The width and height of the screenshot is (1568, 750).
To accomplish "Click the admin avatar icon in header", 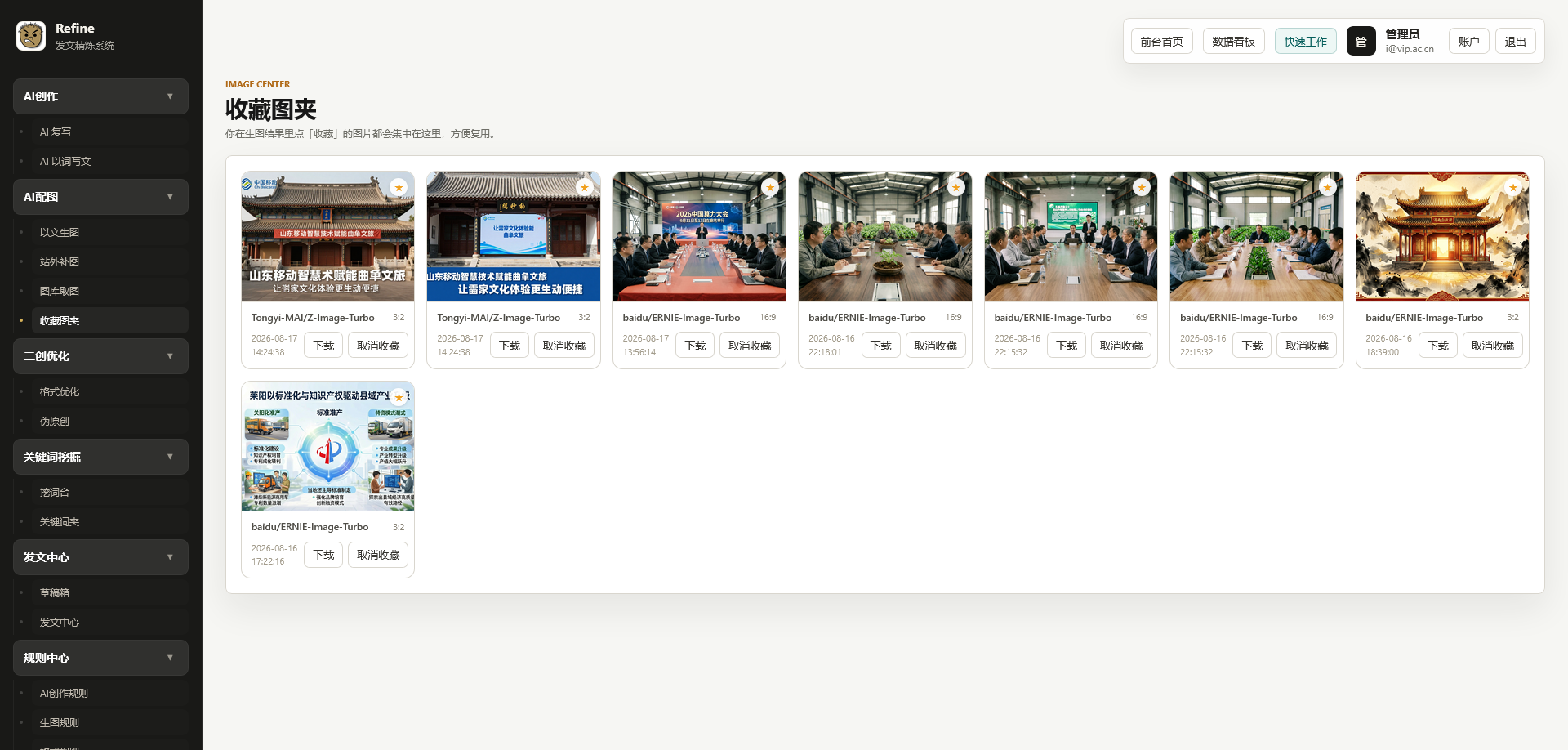I will point(1361,41).
